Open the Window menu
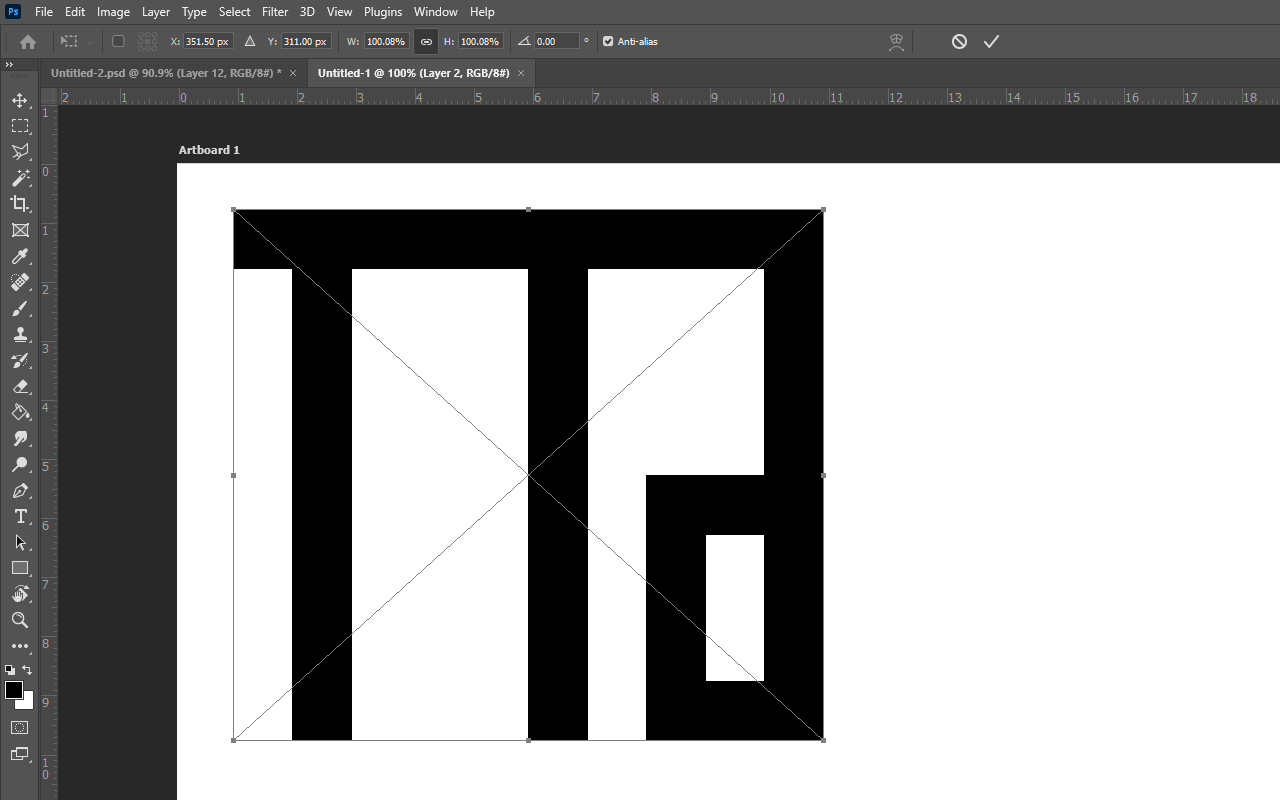This screenshot has width=1280, height=800. [x=436, y=12]
